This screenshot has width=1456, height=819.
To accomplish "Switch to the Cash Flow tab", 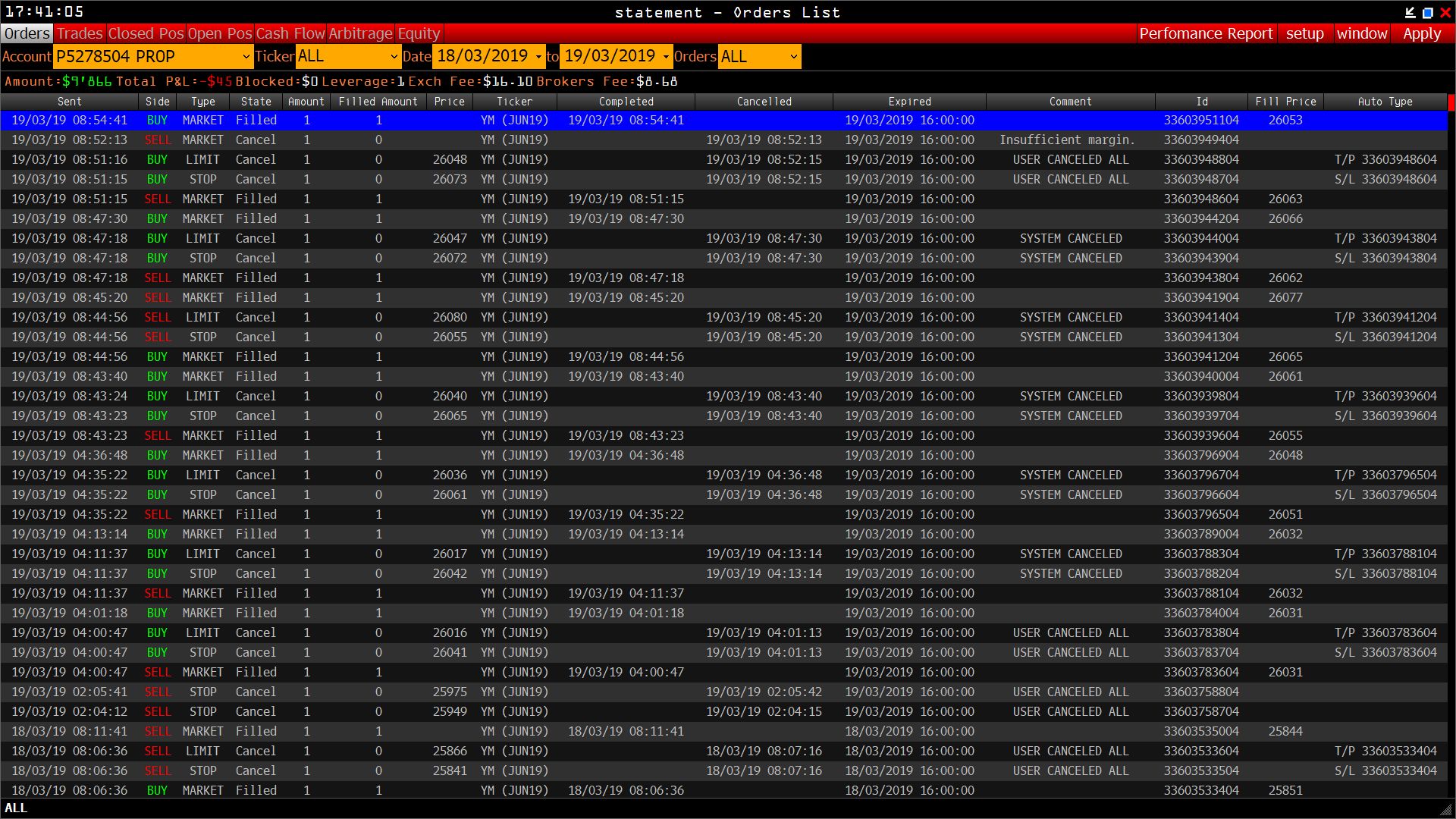I will point(290,33).
